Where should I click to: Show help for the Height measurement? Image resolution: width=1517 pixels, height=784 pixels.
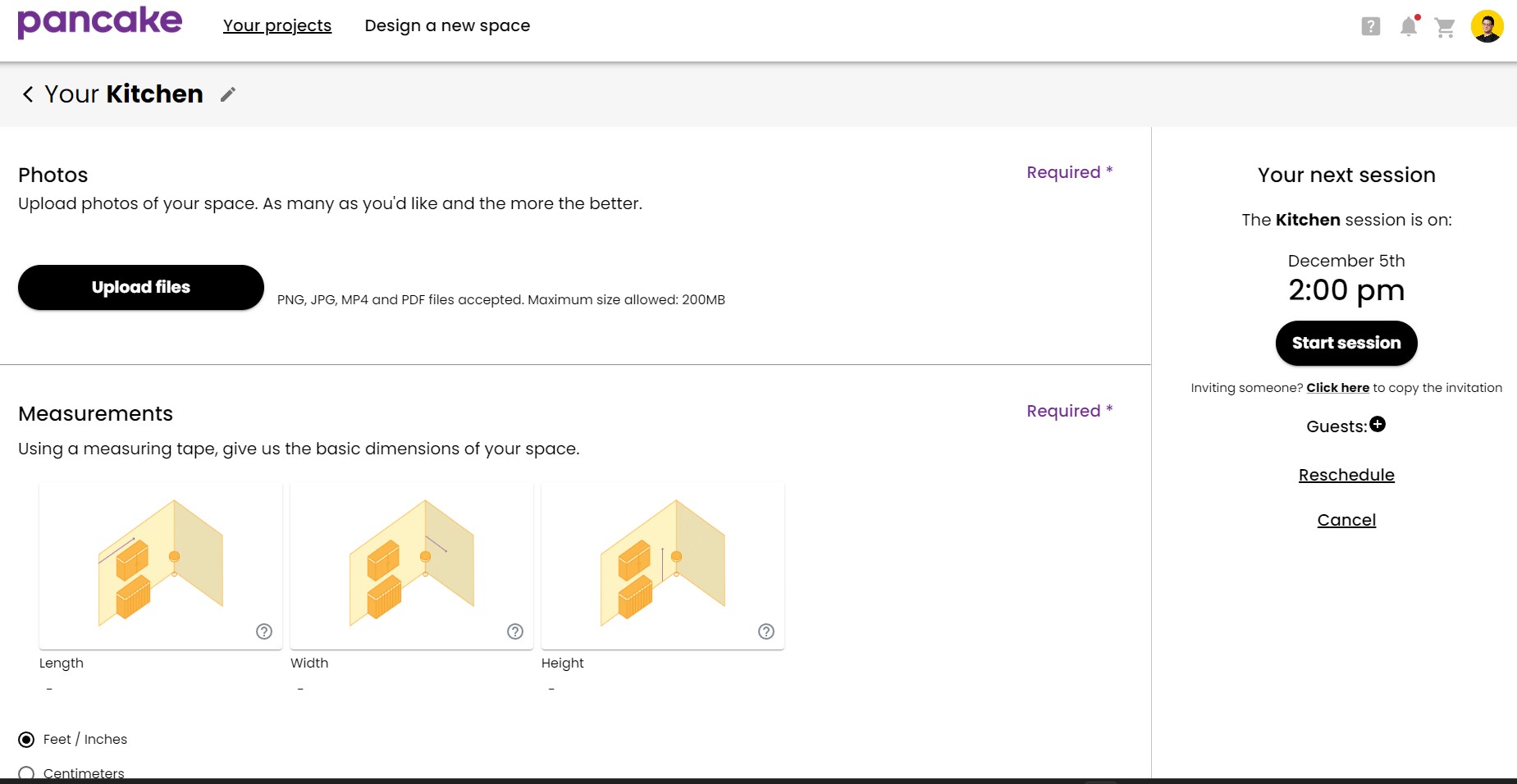(766, 631)
